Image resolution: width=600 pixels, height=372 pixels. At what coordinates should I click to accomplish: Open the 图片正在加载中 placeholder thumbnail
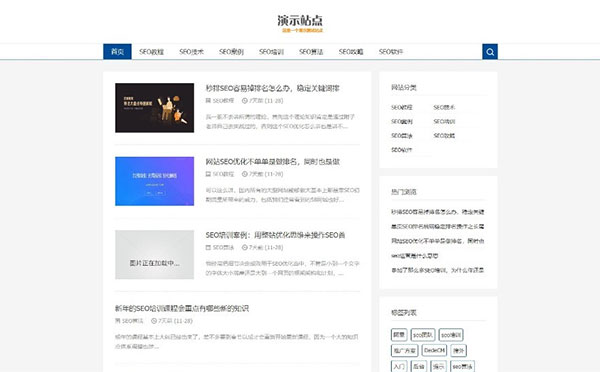[x=155, y=255]
